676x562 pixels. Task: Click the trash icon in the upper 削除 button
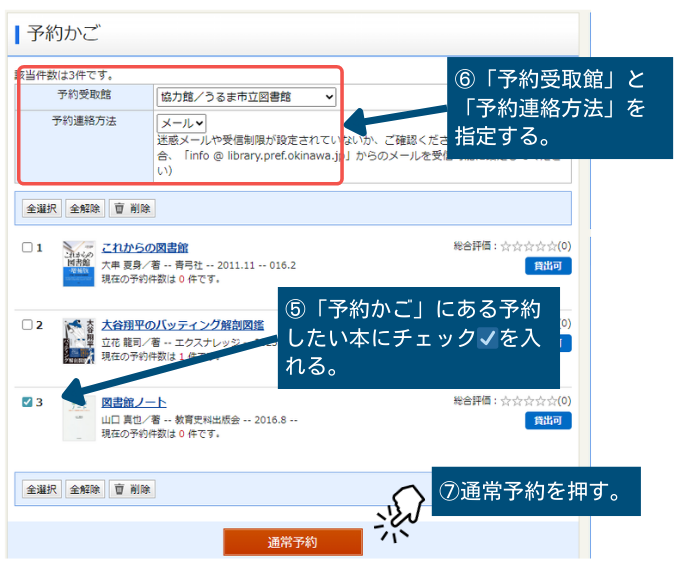pyautogui.click(x=119, y=209)
